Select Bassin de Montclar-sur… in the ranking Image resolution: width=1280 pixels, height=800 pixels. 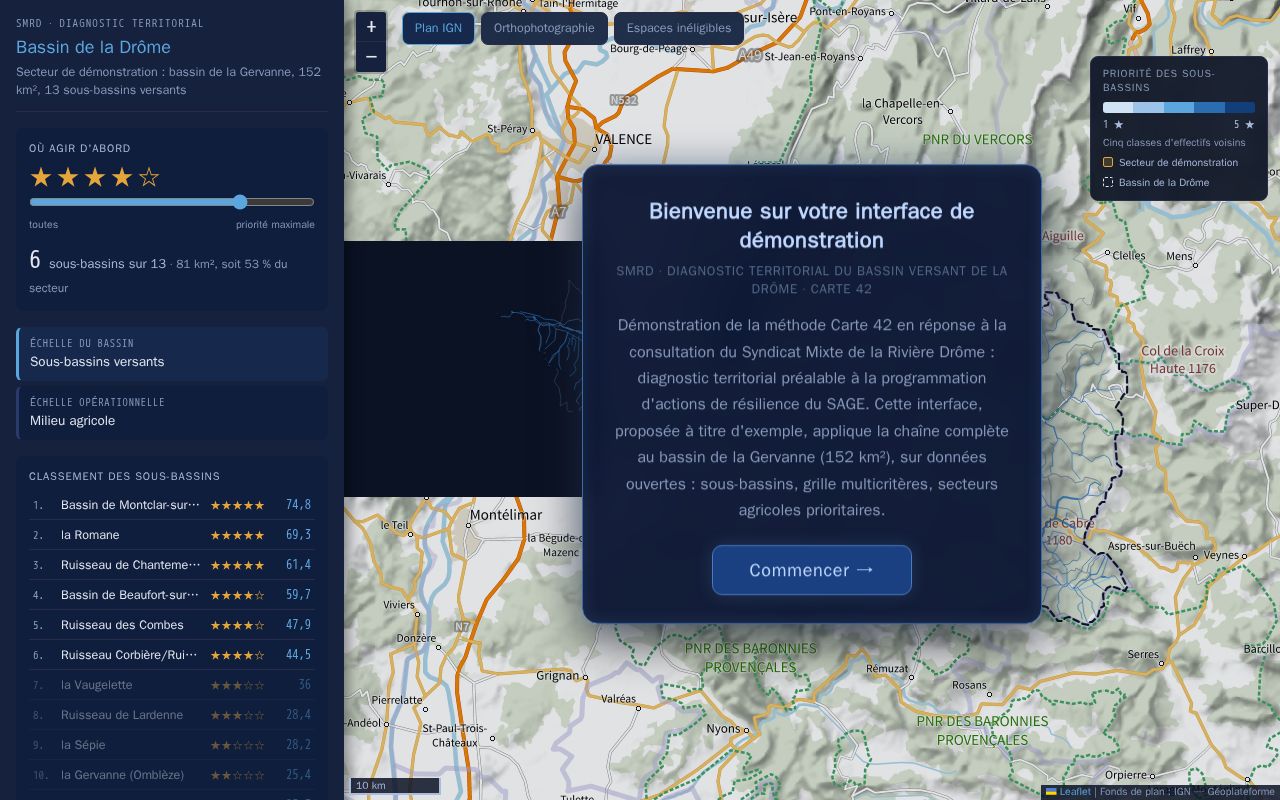click(x=172, y=505)
